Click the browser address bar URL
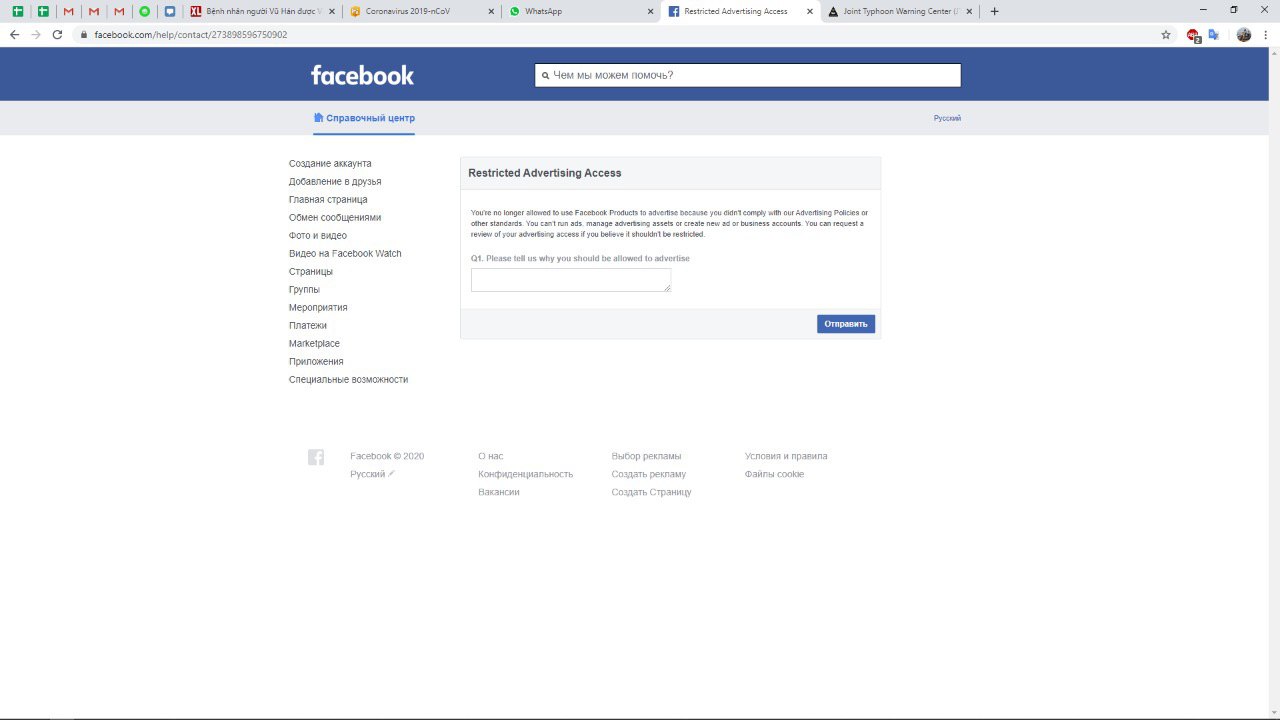1280x720 pixels. tap(191, 34)
